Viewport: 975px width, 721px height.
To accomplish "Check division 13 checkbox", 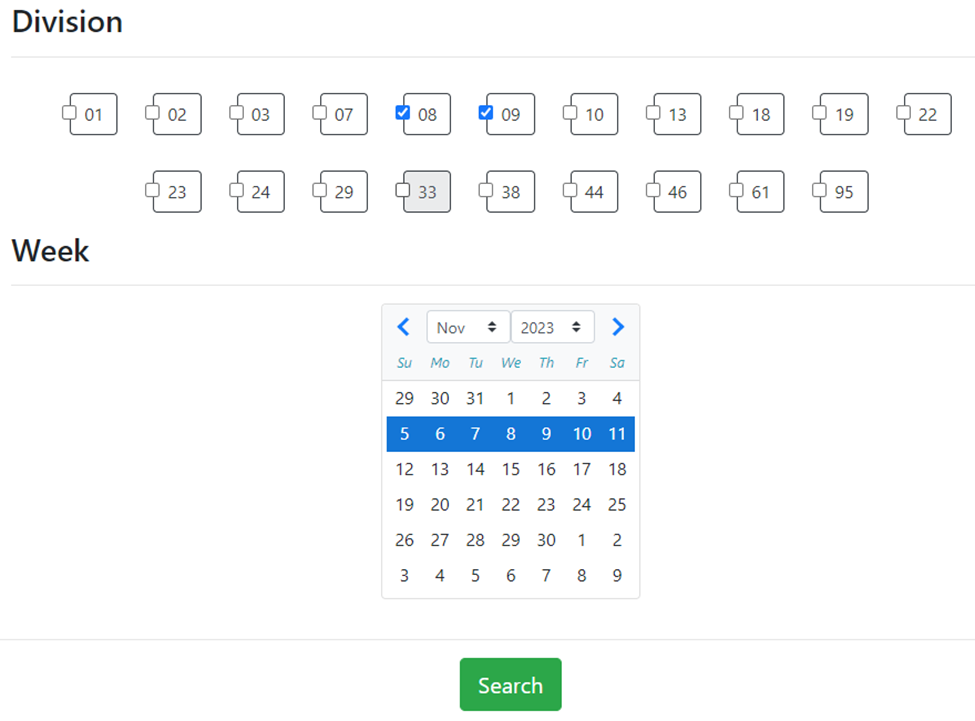I will 653,113.
